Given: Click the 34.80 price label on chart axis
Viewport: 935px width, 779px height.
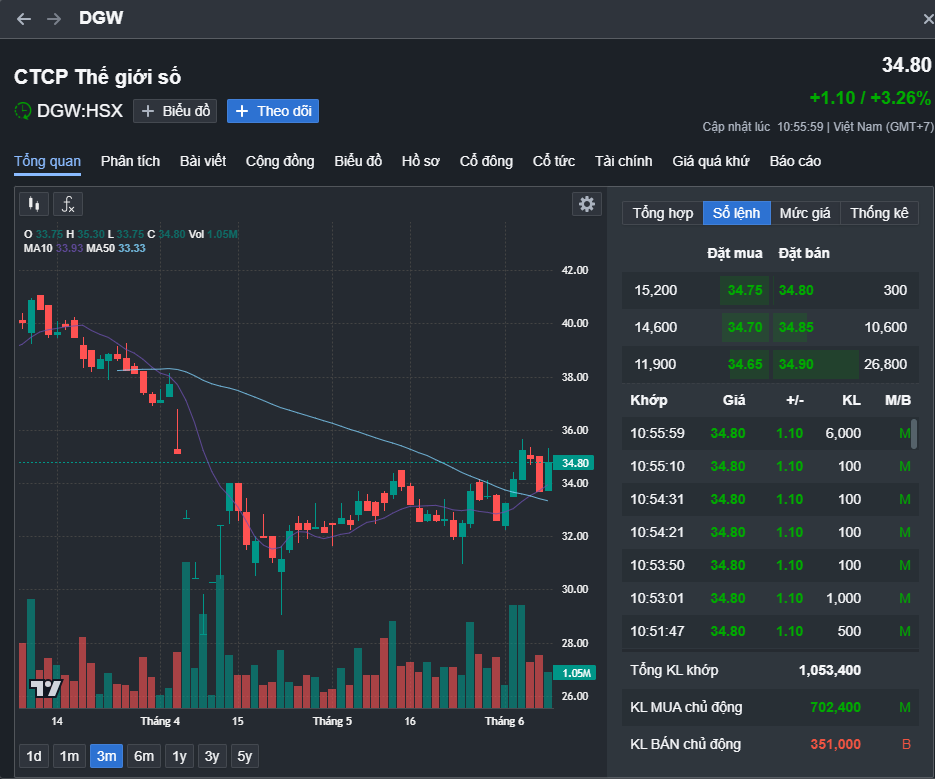Looking at the screenshot, I should (574, 463).
